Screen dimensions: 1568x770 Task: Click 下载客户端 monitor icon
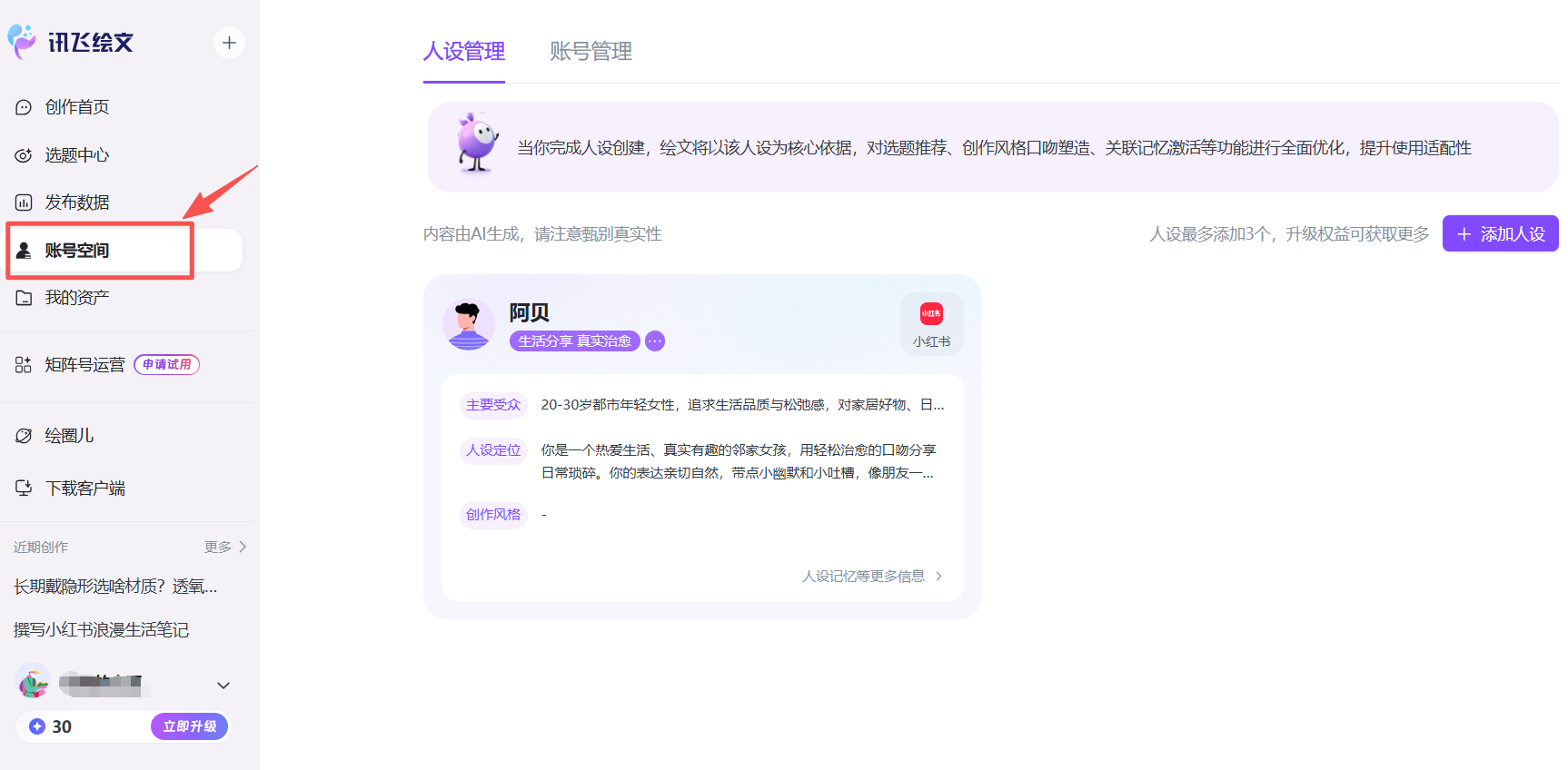(24, 489)
